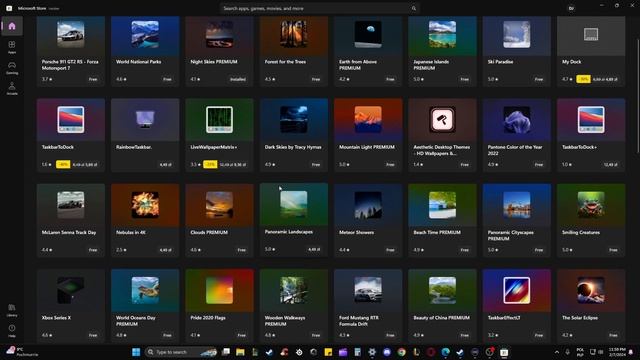Open the Windows Start menu

click(136, 352)
